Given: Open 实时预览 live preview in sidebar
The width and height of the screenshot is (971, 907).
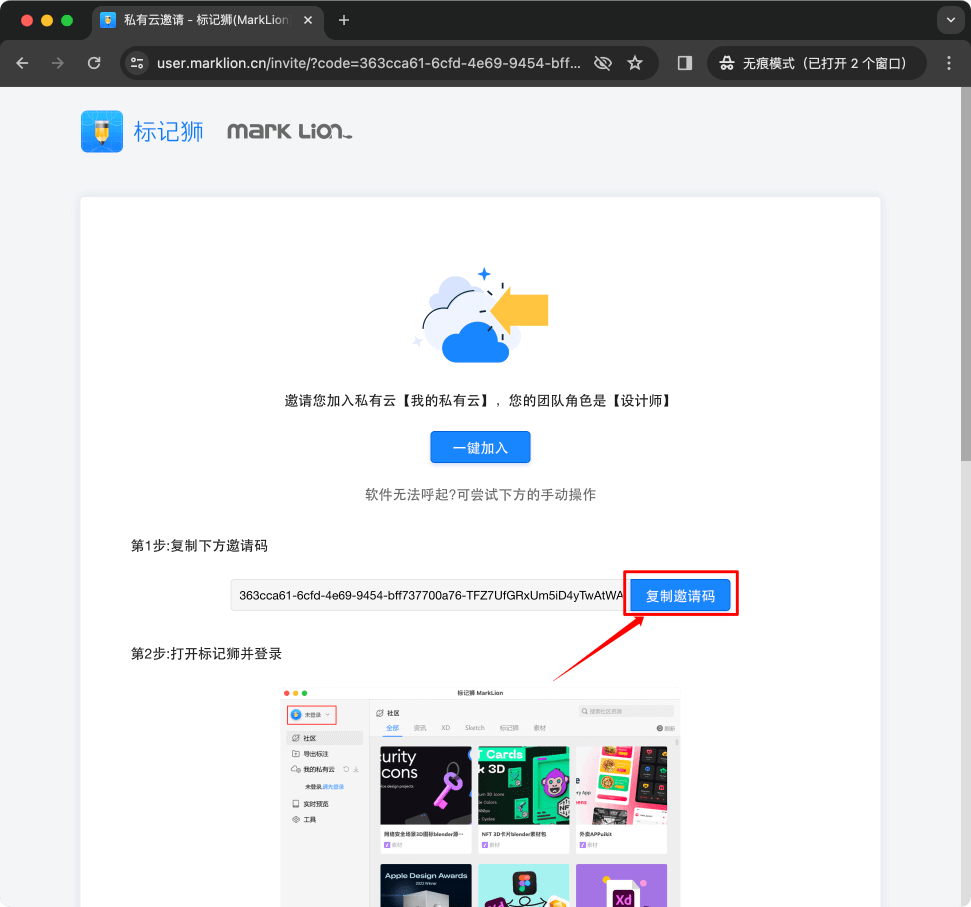Looking at the screenshot, I should pyautogui.click(x=296, y=803).
